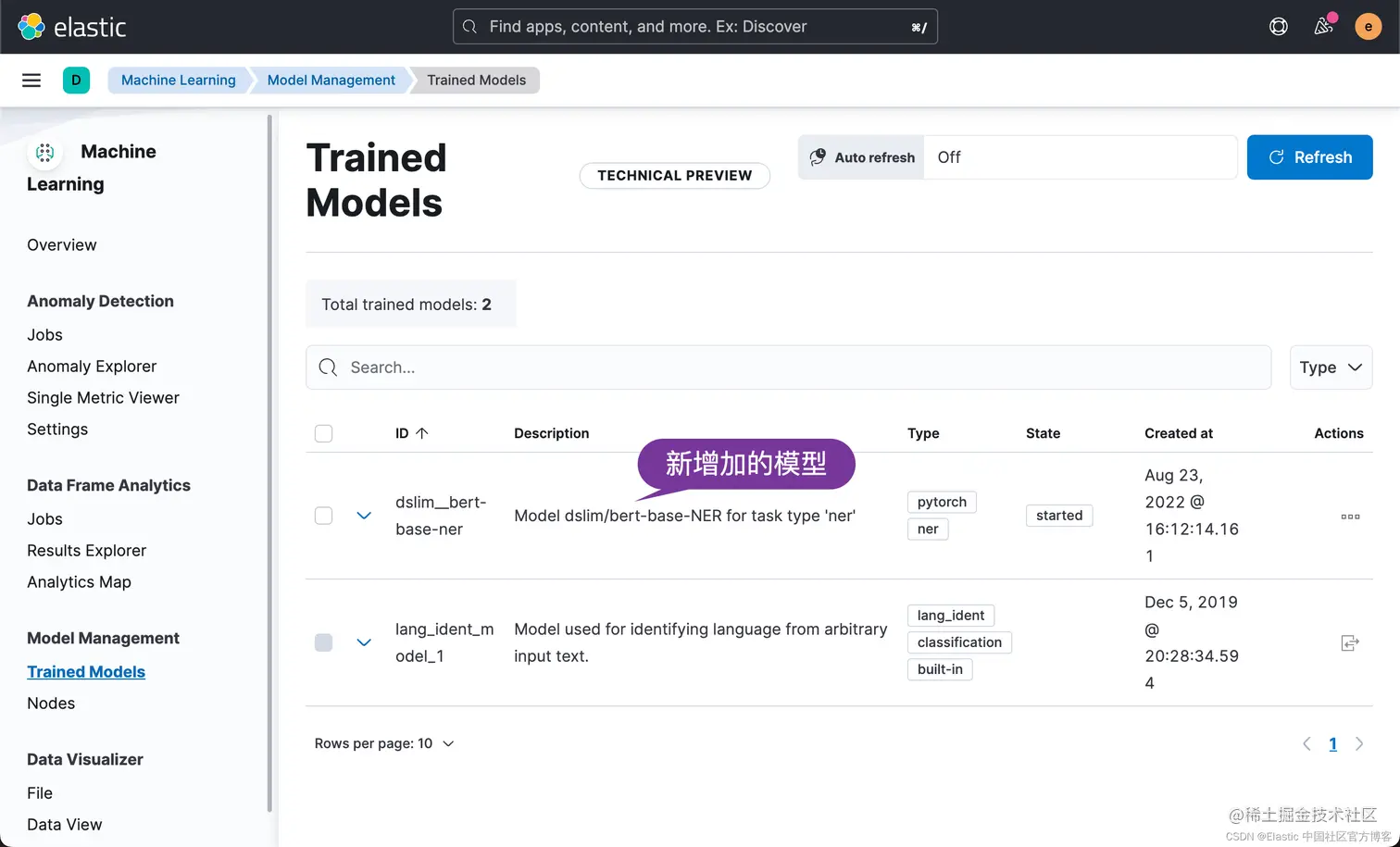Open the newsfeed celebration icon
This screenshot has height=847, width=1400.
[x=1324, y=26]
